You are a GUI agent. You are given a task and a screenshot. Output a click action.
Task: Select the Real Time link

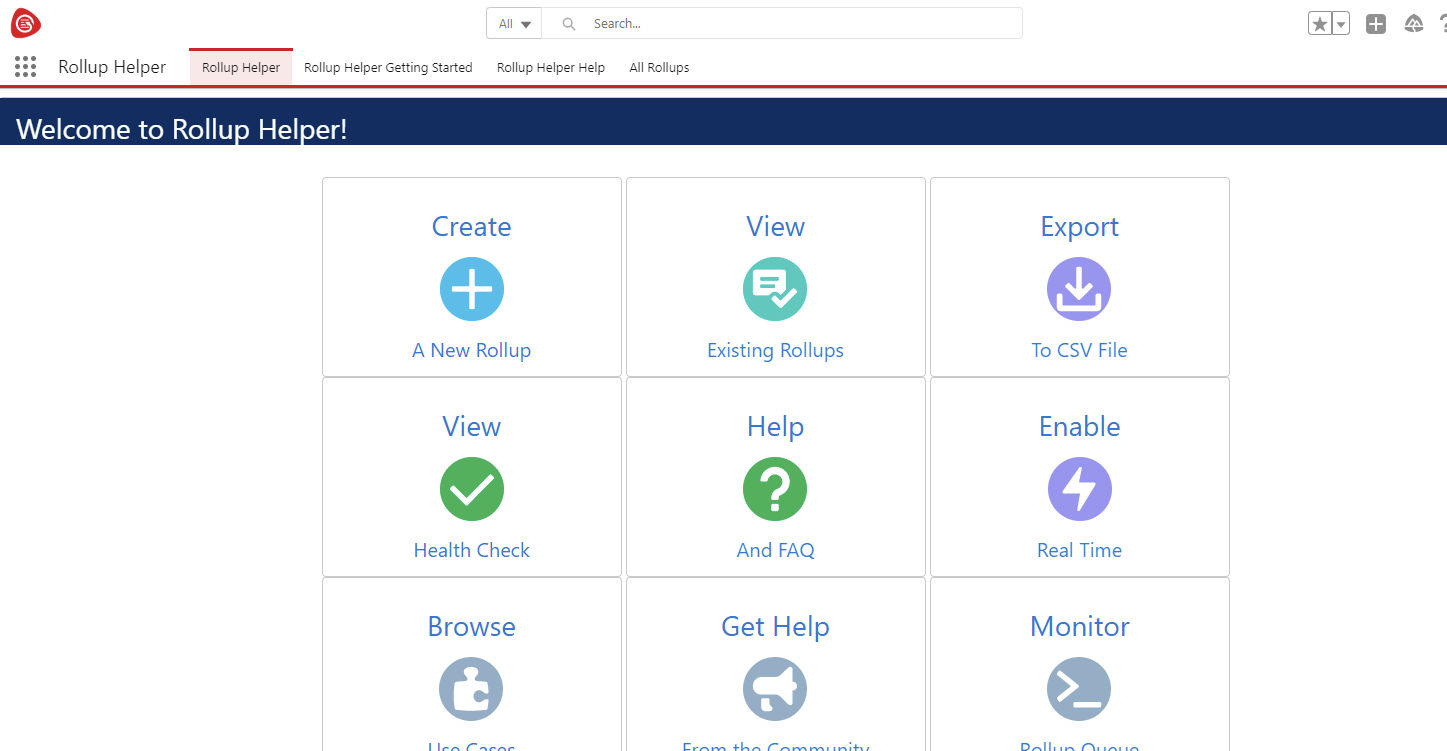click(1080, 550)
